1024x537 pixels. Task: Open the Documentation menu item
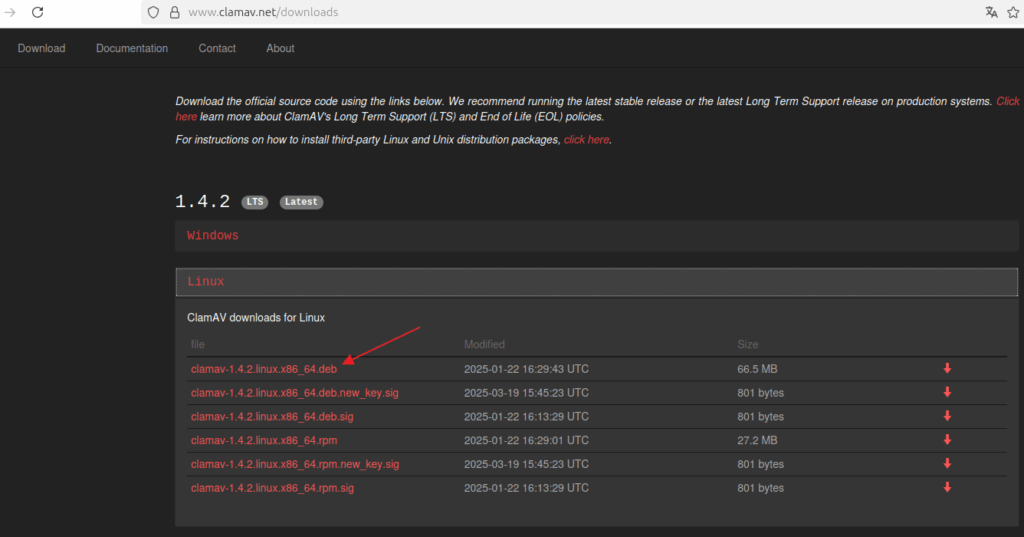pyautogui.click(x=132, y=48)
